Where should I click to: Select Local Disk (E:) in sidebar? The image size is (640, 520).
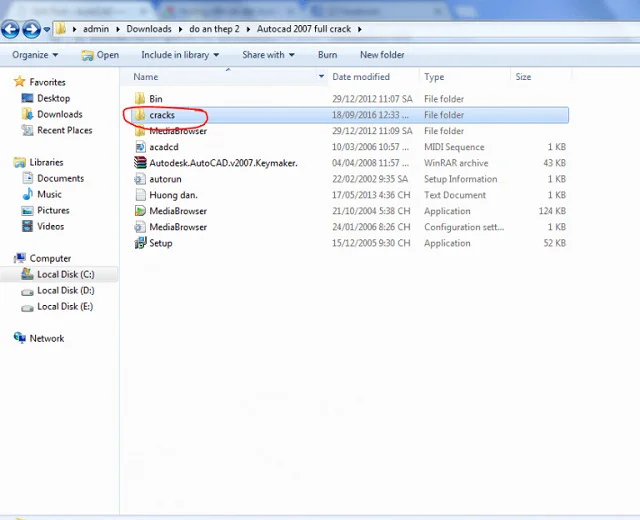click(x=65, y=306)
